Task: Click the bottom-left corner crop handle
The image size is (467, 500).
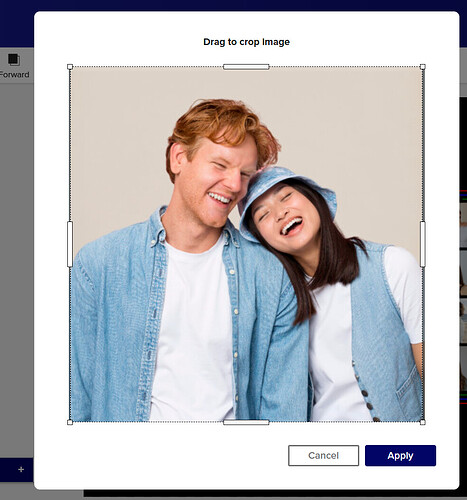Action: (70, 422)
